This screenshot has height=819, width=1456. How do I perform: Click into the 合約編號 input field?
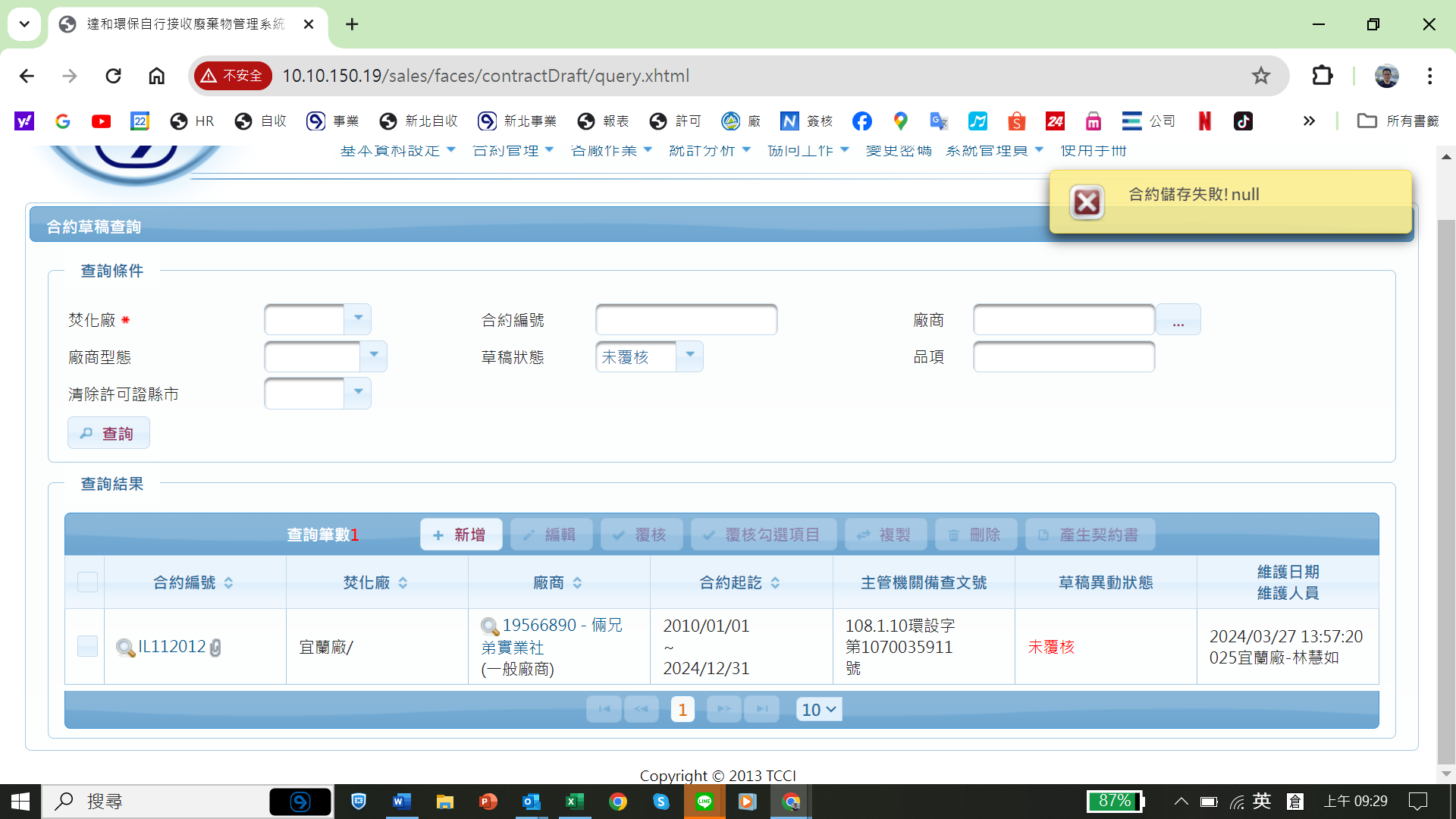(x=686, y=319)
